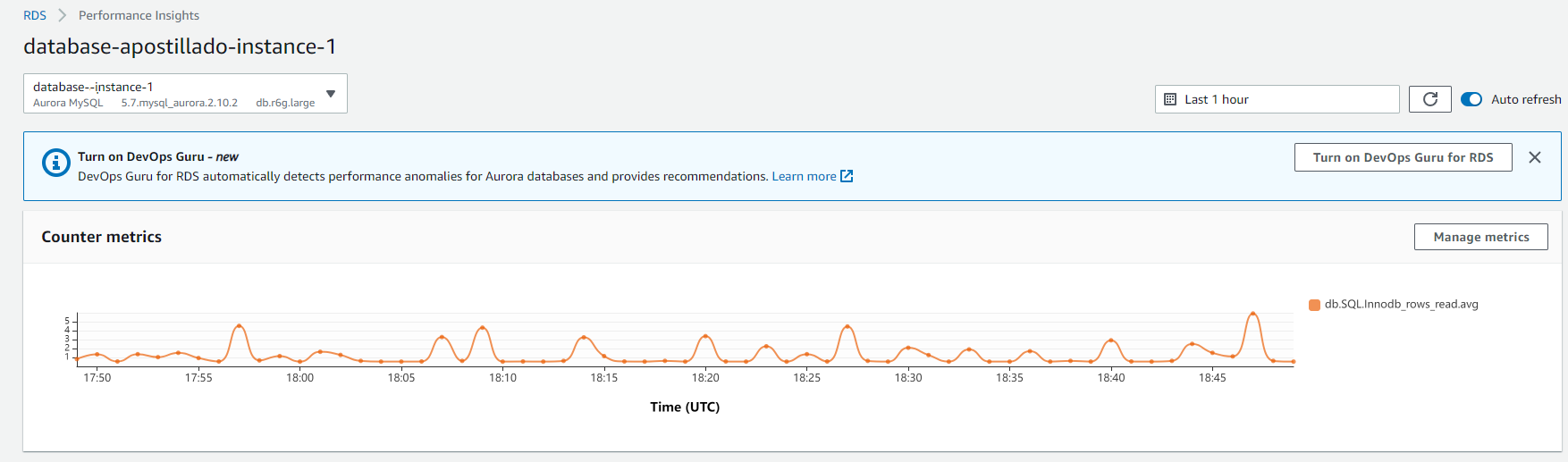Click the orange legend swatch for Innodb_rows_read
Screen dimensions: 1568x462
click(1315, 305)
